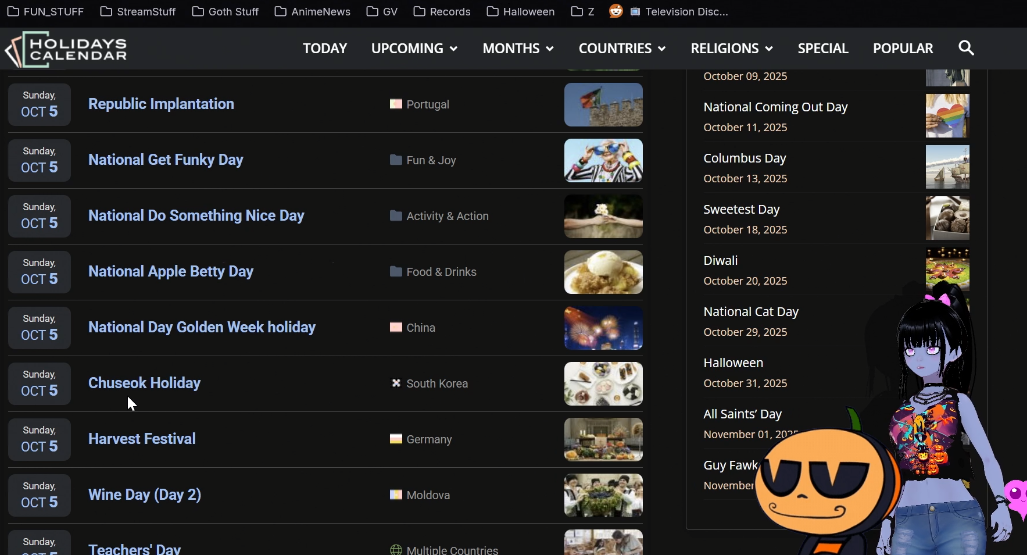Open the Chuseok Holiday link
Screen dimensions: 1027x555
click(x=144, y=383)
